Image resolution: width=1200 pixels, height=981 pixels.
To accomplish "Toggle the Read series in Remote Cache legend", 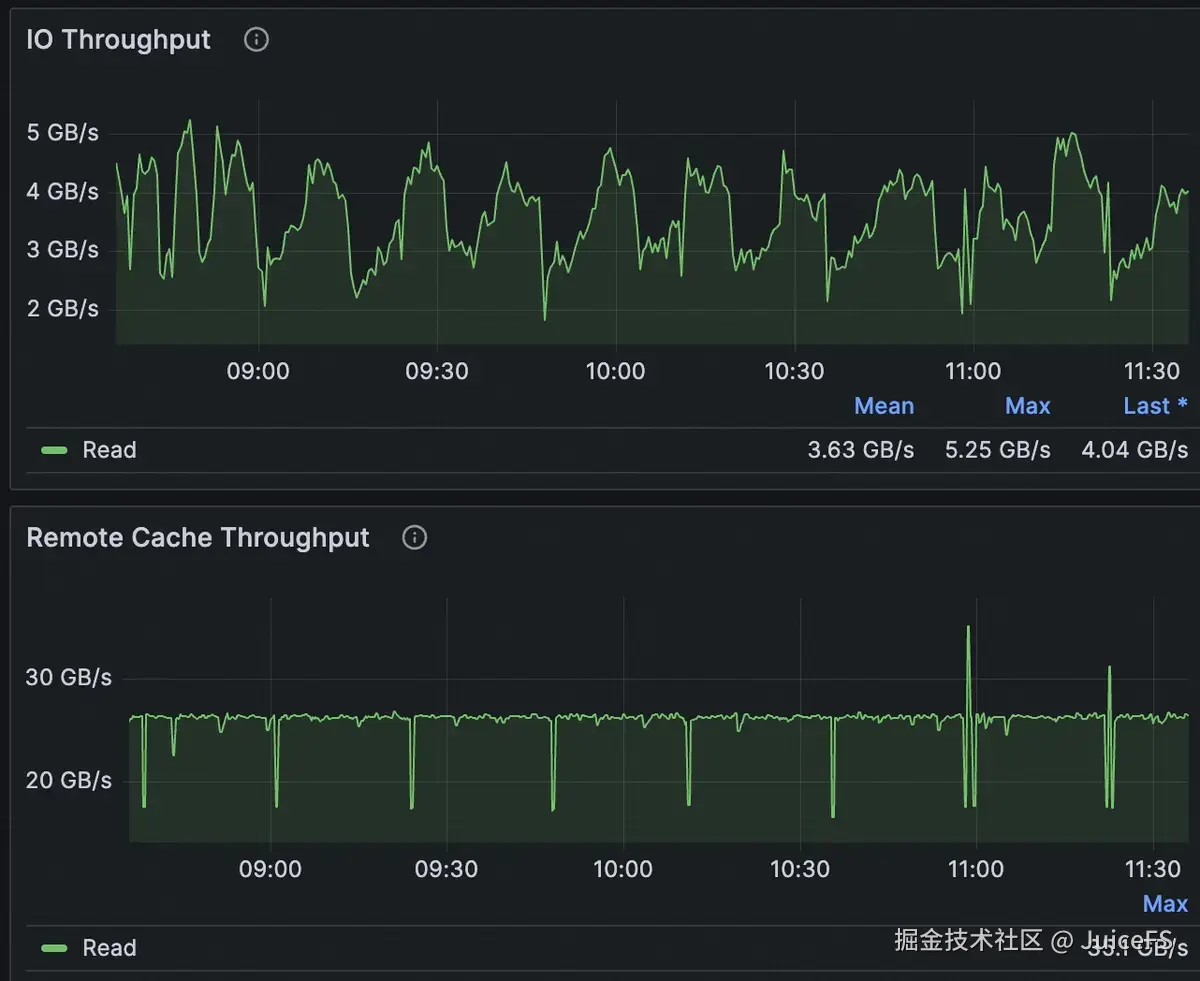I will pyautogui.click(x=109, y=948).
